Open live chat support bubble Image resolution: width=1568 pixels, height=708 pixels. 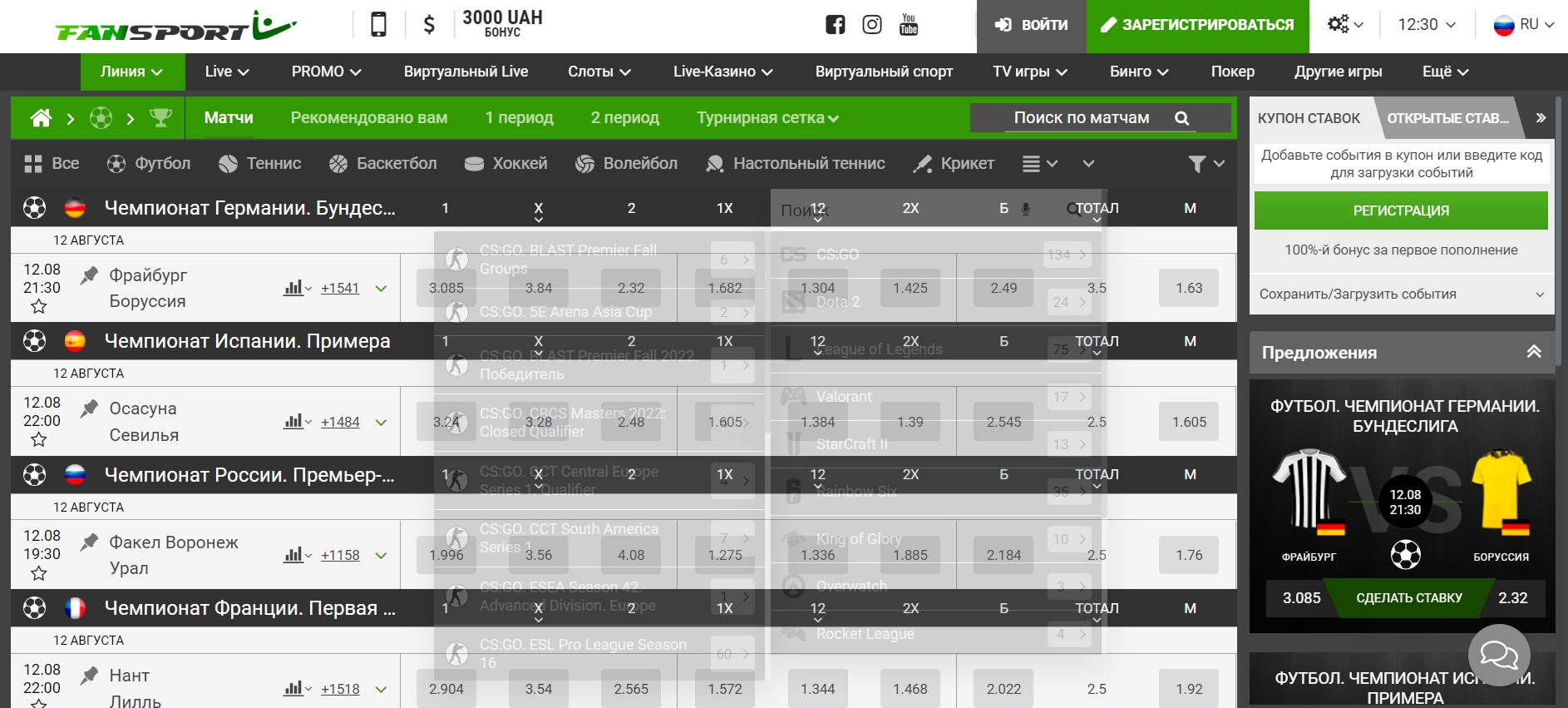coord(1498,656)
